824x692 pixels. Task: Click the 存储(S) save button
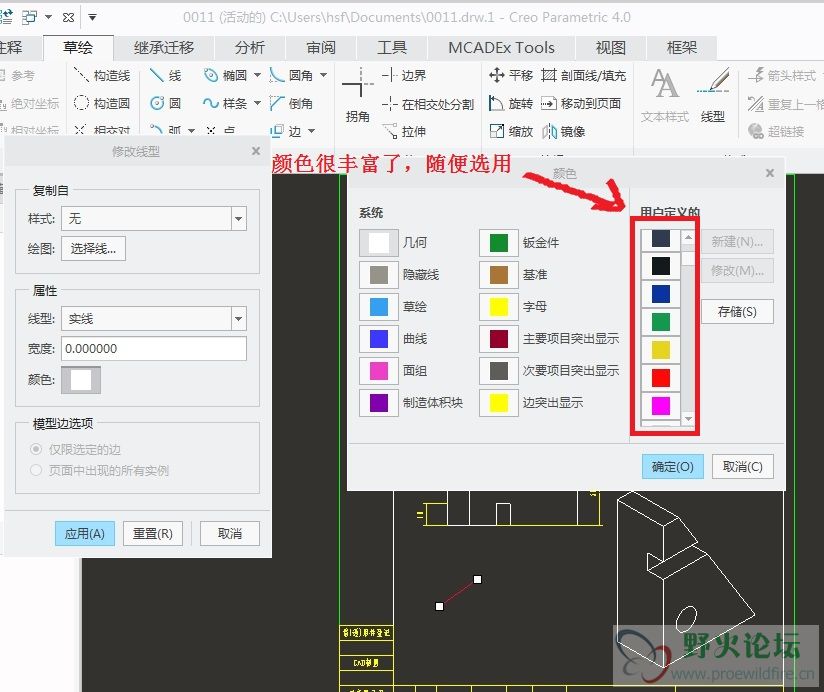[x=737, y=312]
